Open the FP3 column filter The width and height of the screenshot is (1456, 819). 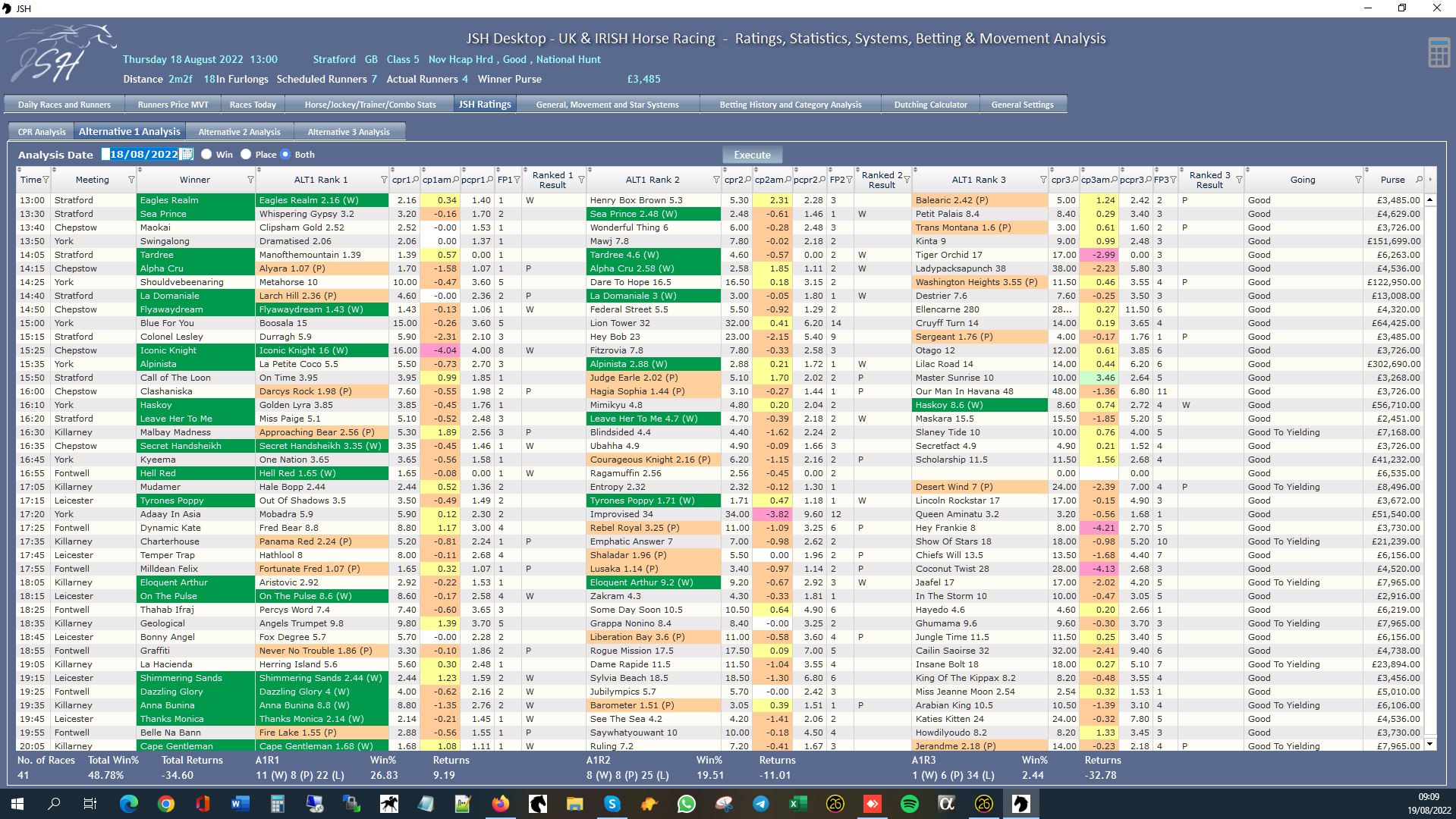click(1174, 180)
